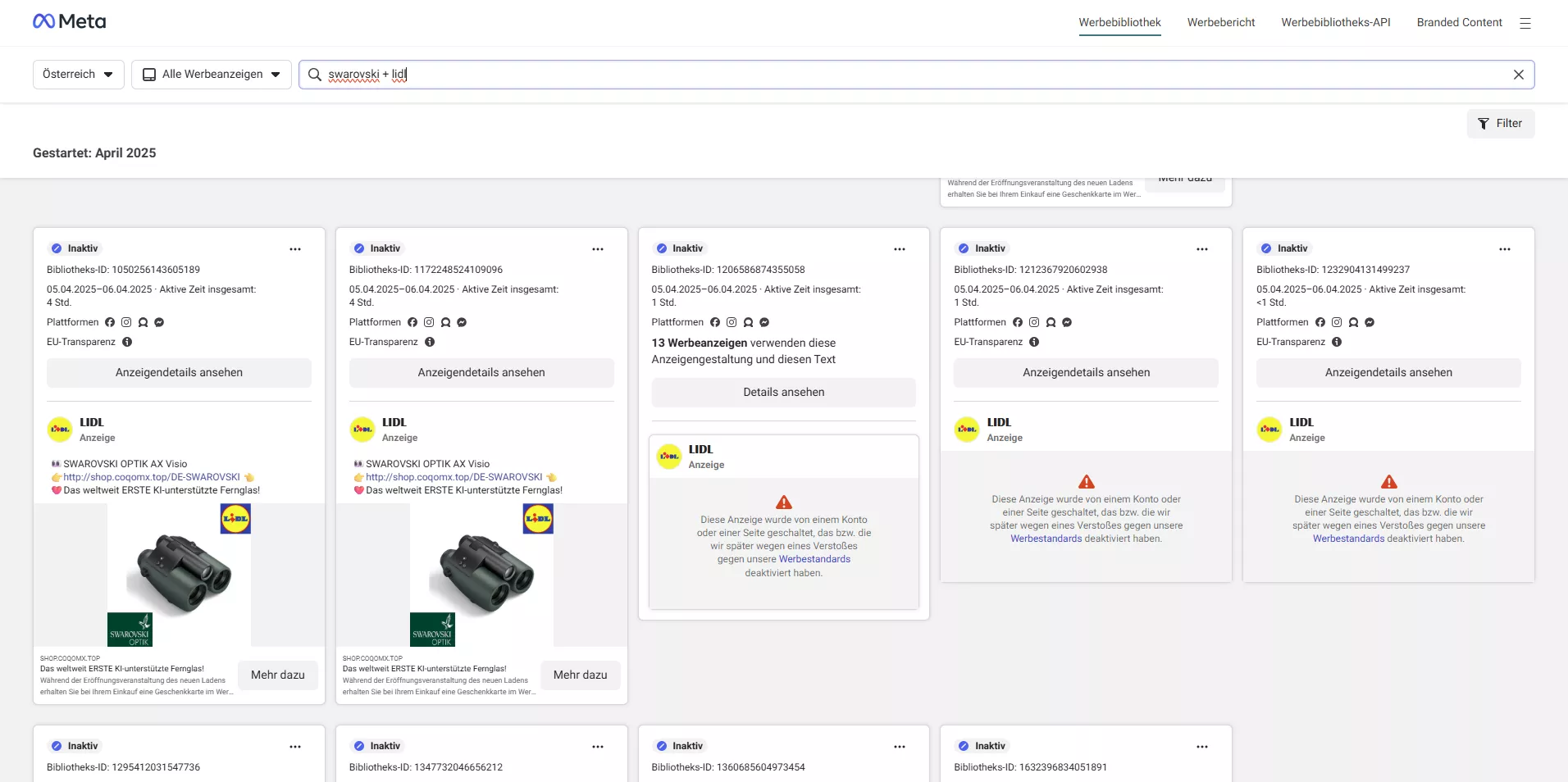Viewport: 1568px width, 782px height.
Task: Follow the Werbestandards link in ad 1212367920602938
Action: (x=1046, y=539)
